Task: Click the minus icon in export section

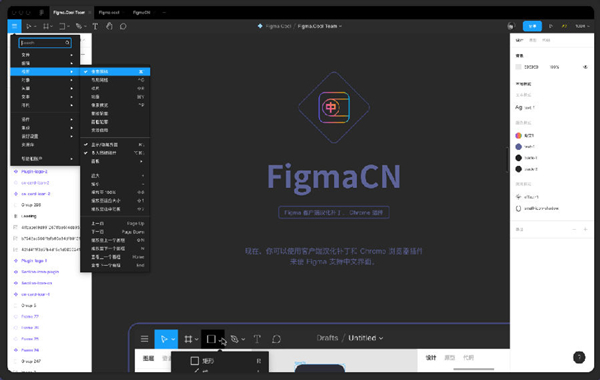Action: tap(574, 229)
